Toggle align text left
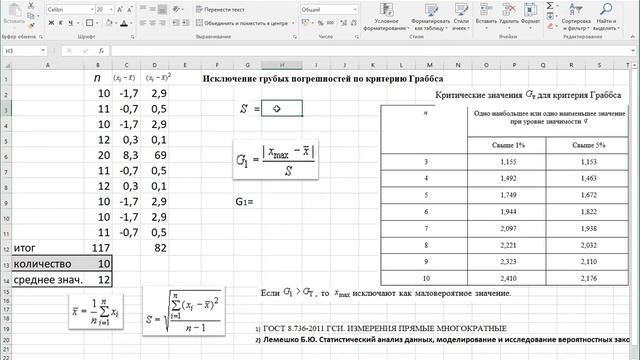Screen dimensions: 640x360 coord(142,23)
